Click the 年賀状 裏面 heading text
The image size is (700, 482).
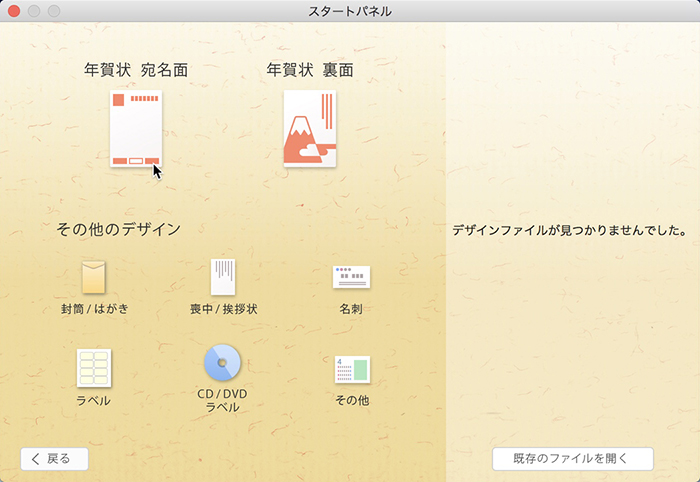[x=310, y=70]
